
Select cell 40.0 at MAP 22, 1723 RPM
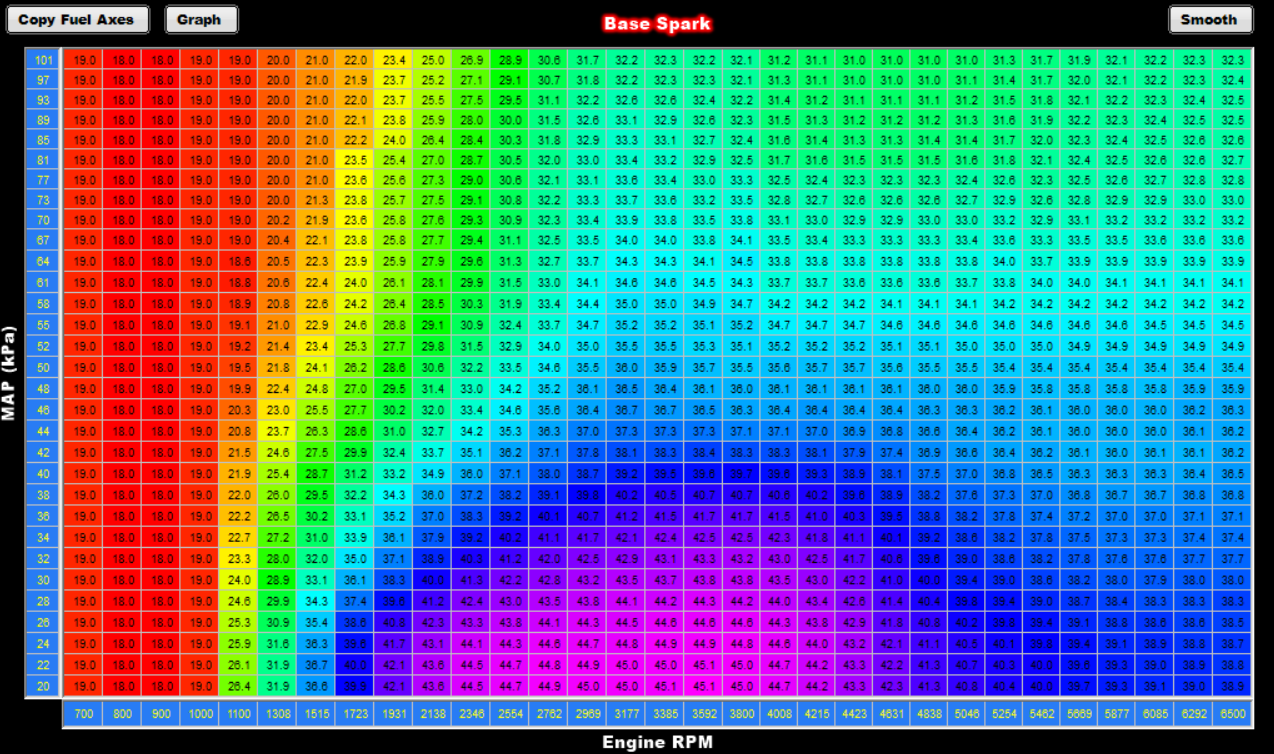[x=355, y=665]
